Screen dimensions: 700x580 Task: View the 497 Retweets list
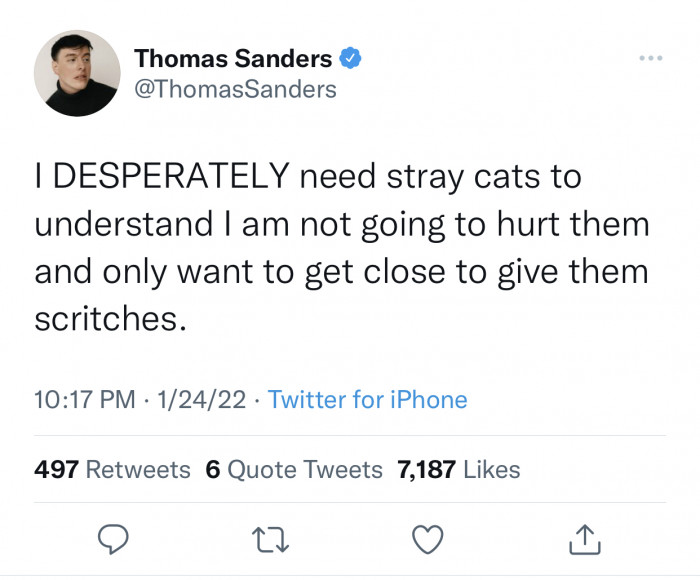coord(112,469)
